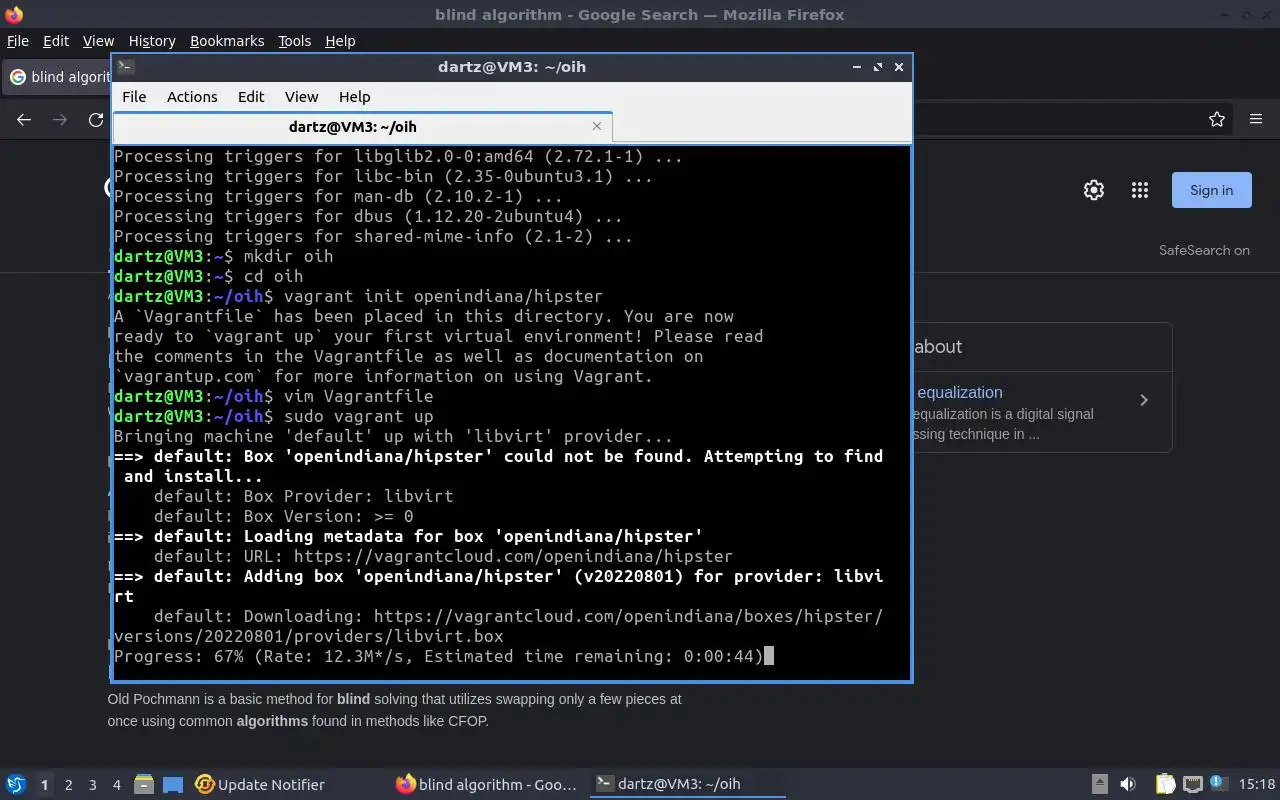Open the terminal Actions menu

(x=192, y=97)
